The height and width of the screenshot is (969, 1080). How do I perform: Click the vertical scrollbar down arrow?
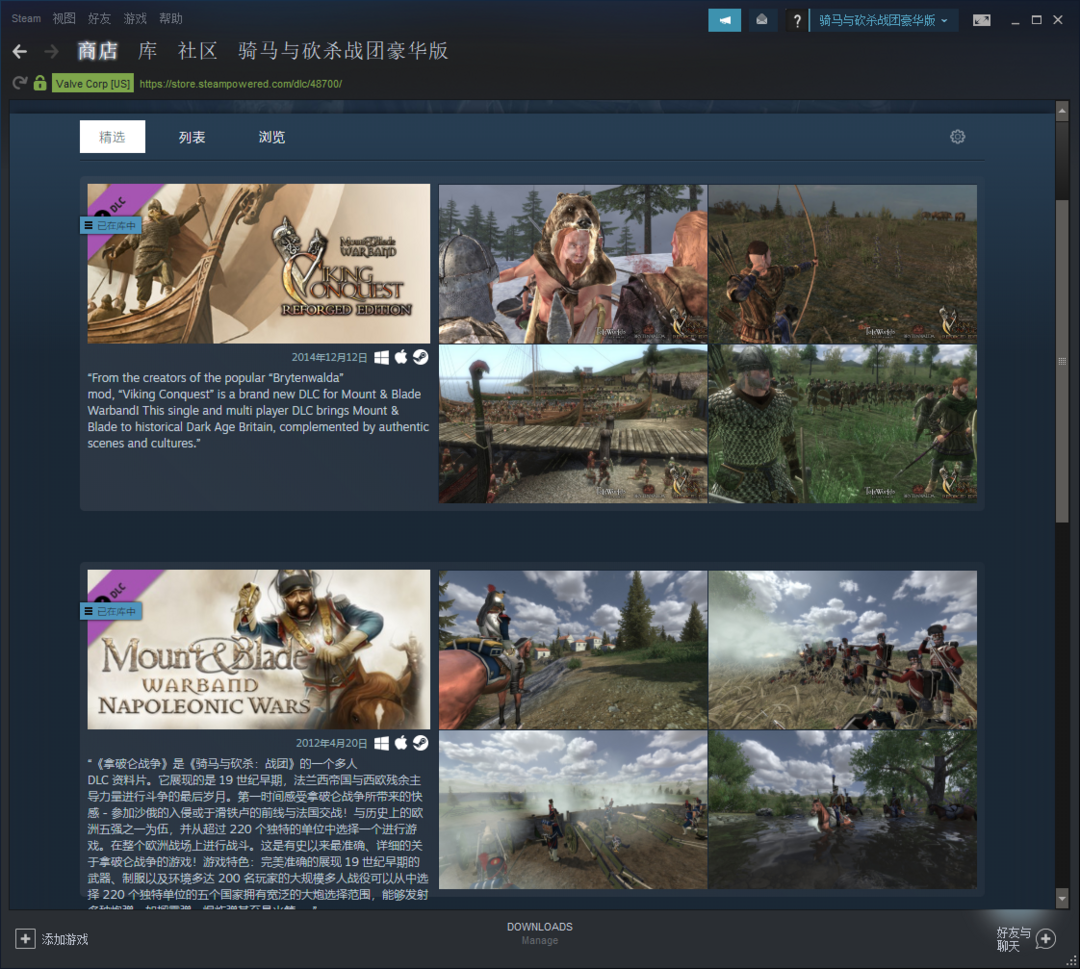(1062, 899)
